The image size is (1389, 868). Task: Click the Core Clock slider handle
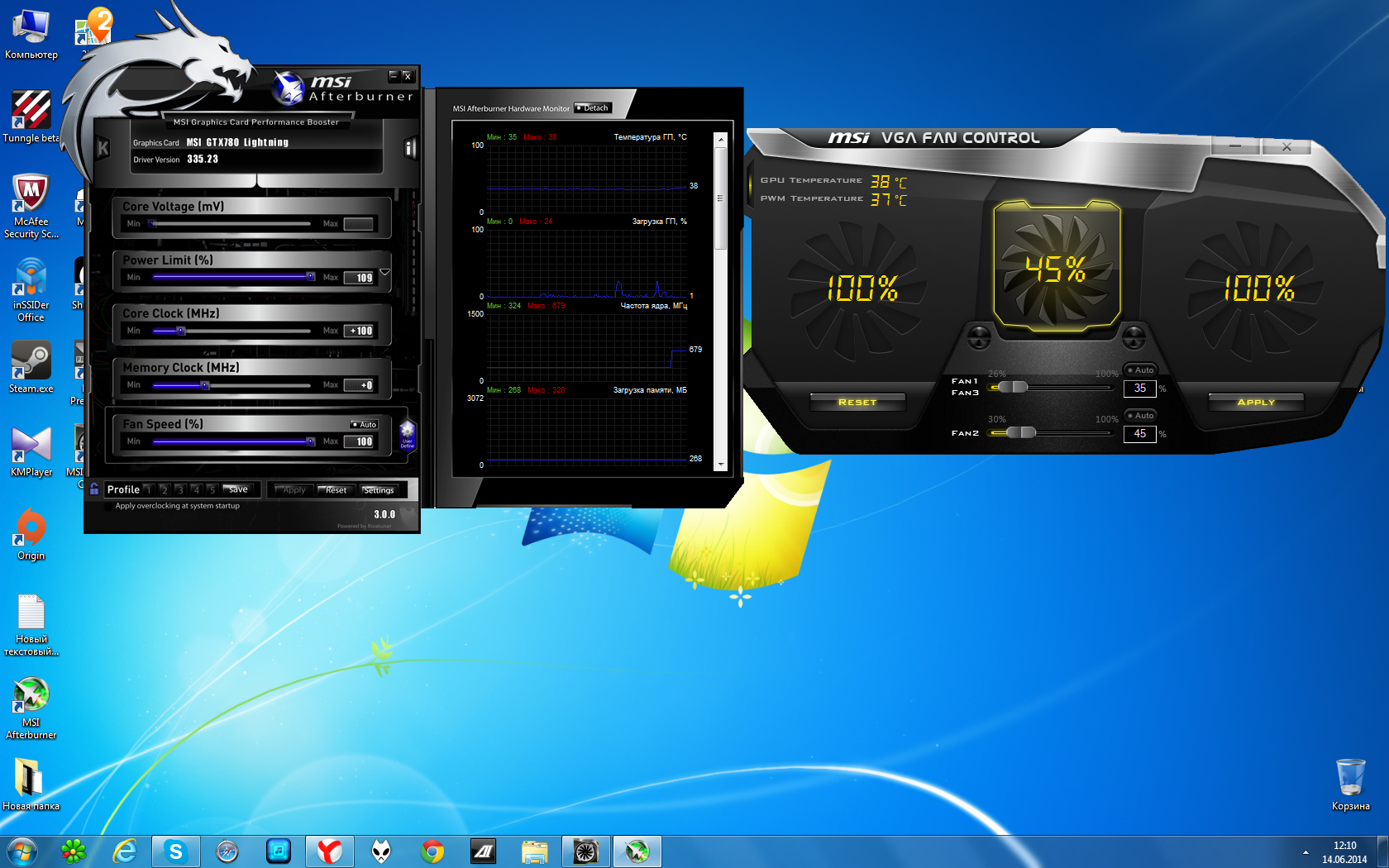180,331
